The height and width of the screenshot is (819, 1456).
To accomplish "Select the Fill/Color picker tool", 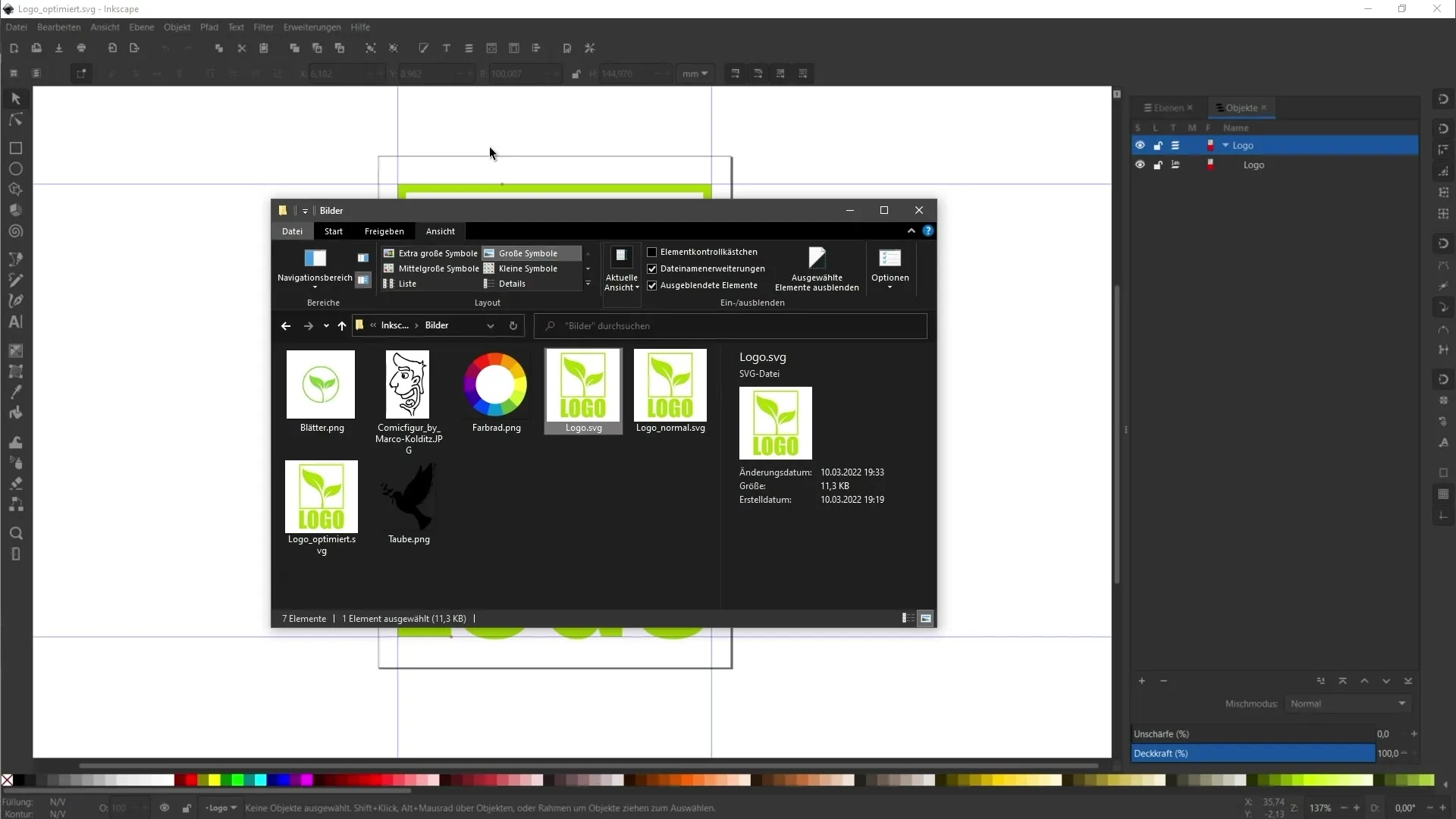I will click(x=15, y=392).
